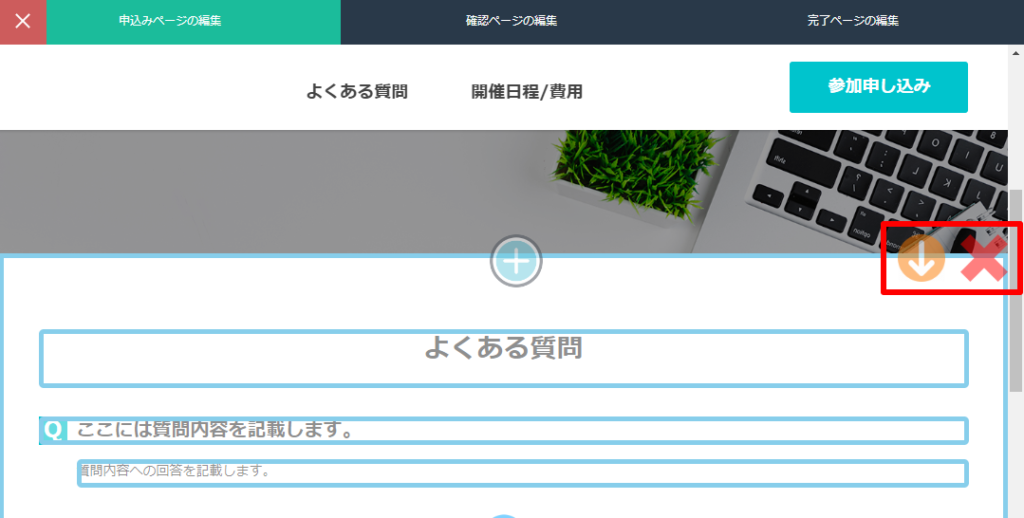
Task: Click the vertical scrollbar thumb
Action: (1016, 291)
